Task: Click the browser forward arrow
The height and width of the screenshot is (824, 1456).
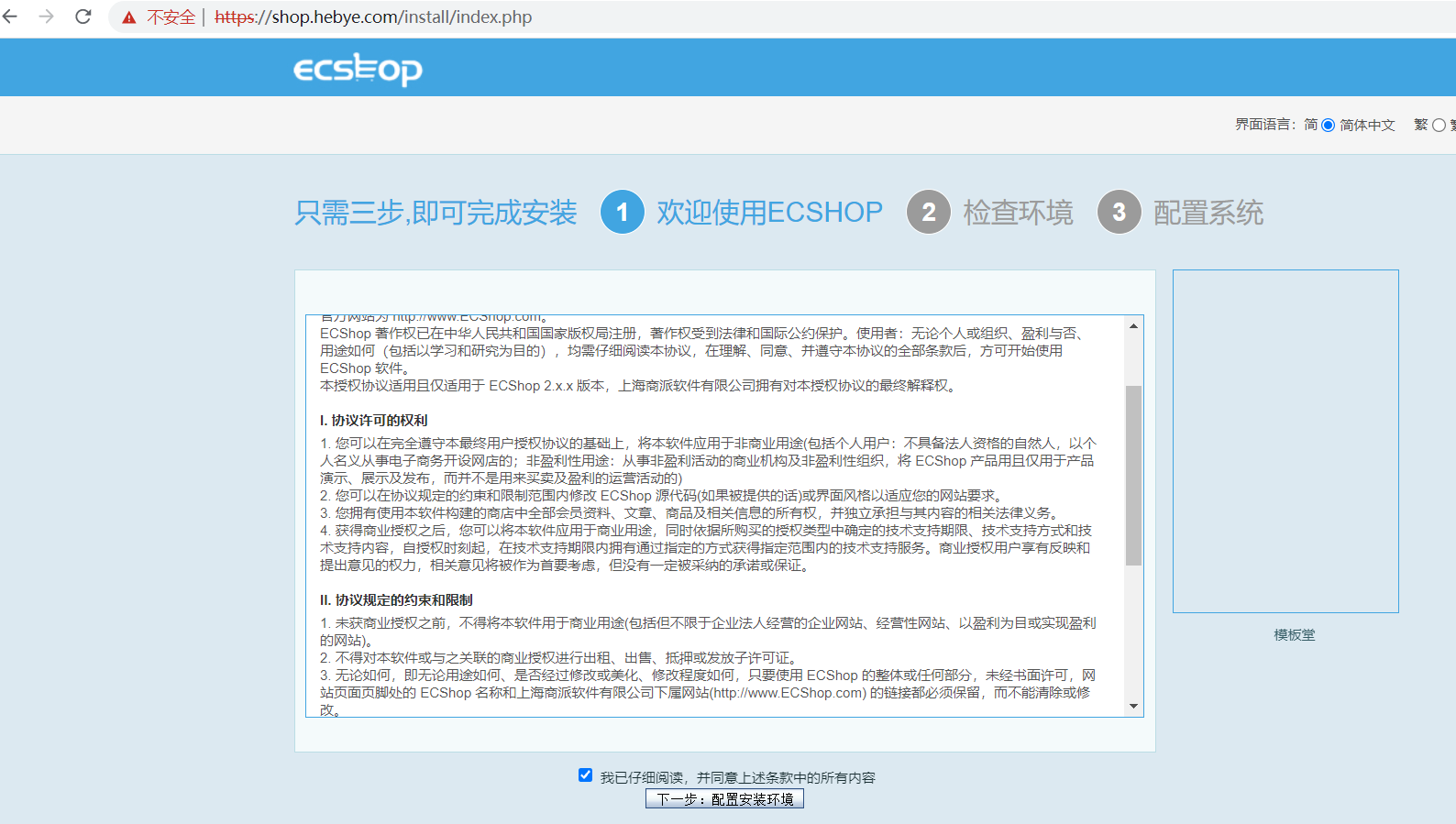Action: (x=46, y=16)
